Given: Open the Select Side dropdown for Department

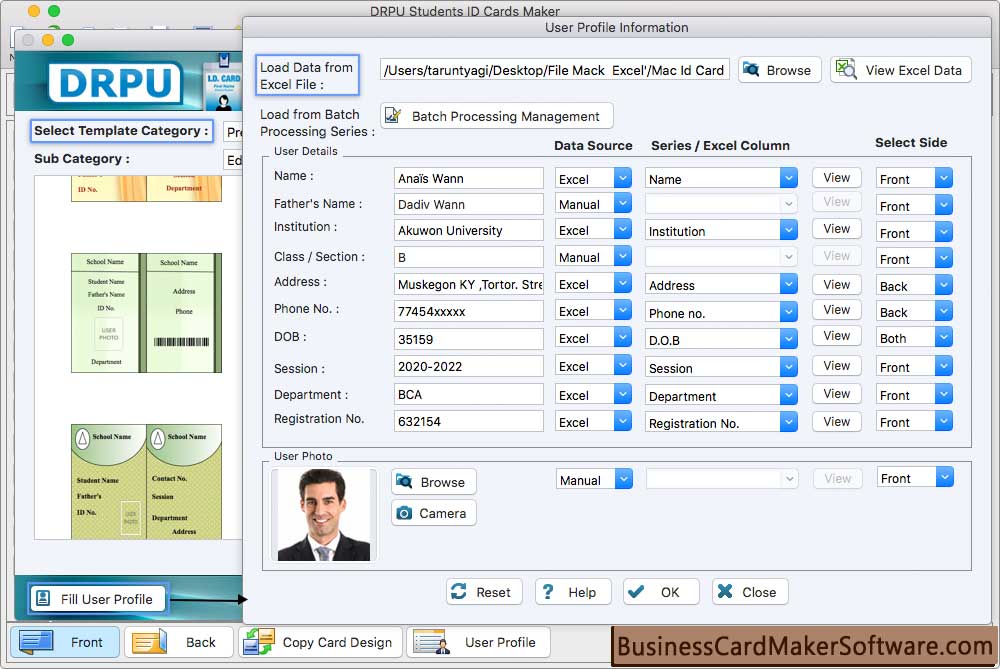Looking at the screenshot, I should (x=944, y=395).
